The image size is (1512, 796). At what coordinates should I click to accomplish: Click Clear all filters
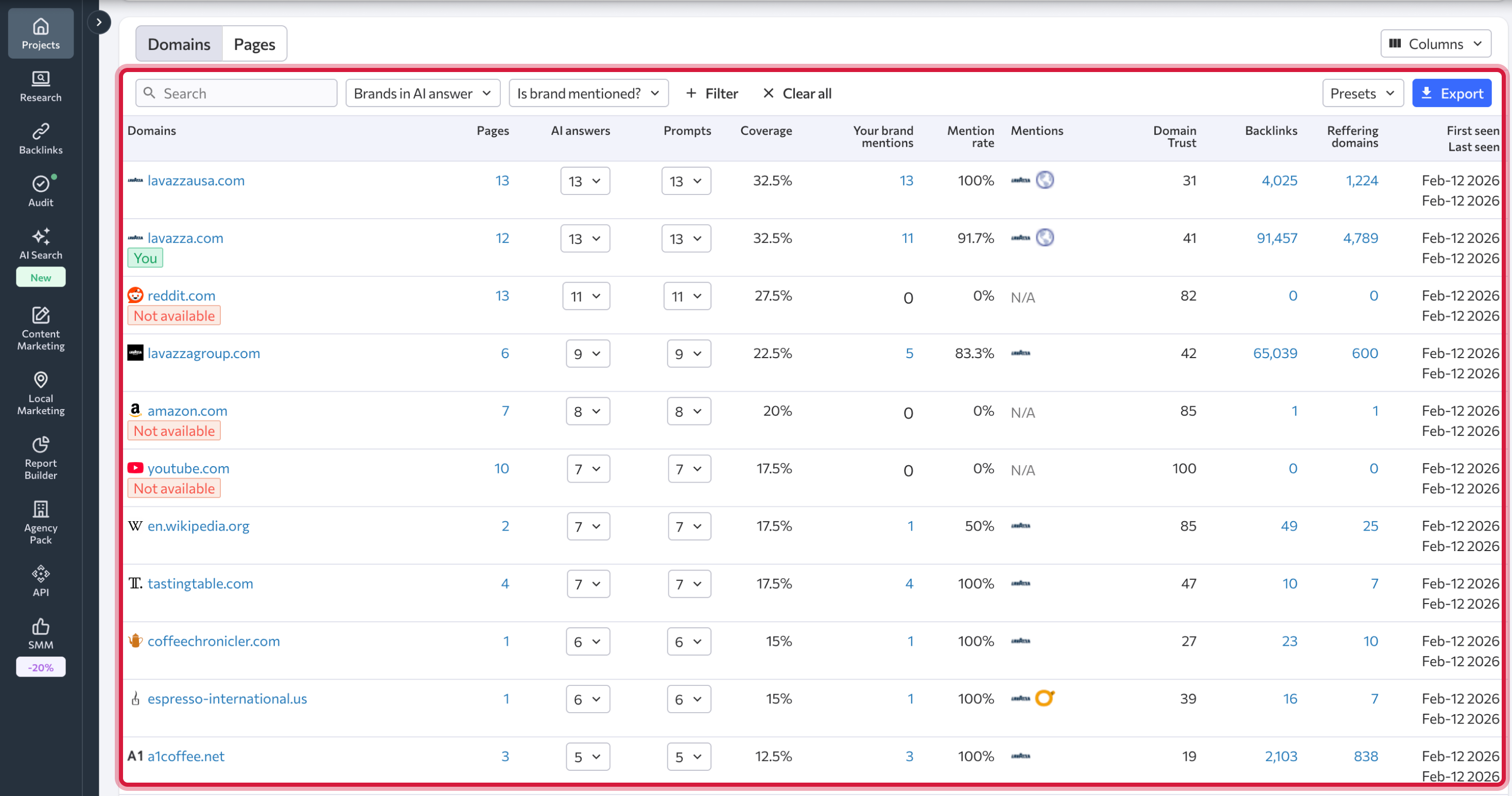796,93
